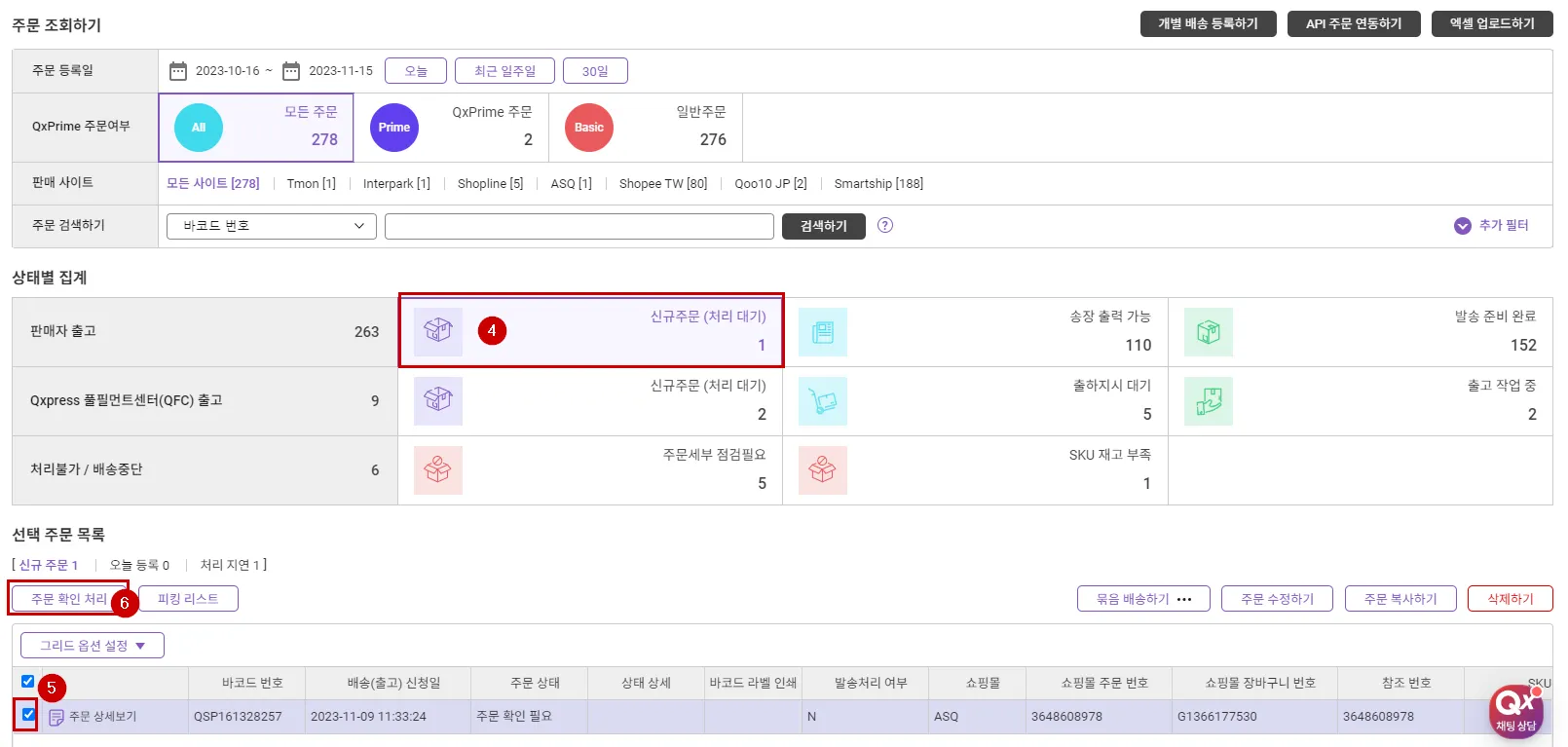Toggle the select-all header checkbox
1568x747 pixels.
point(28,682)
